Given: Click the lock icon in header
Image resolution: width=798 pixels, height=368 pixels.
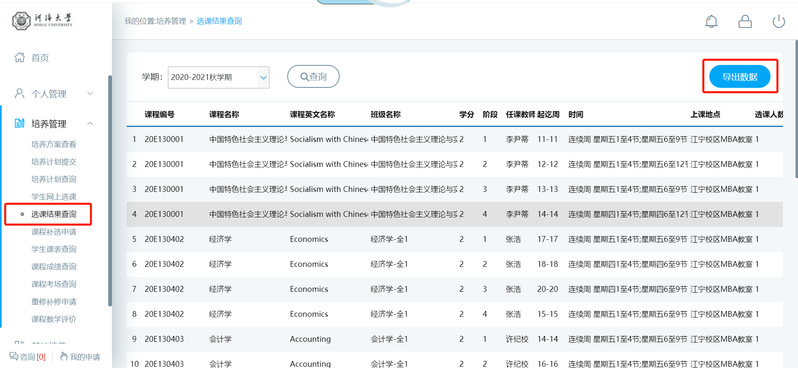Looking at the screenshot, I should tap(745, 21).
